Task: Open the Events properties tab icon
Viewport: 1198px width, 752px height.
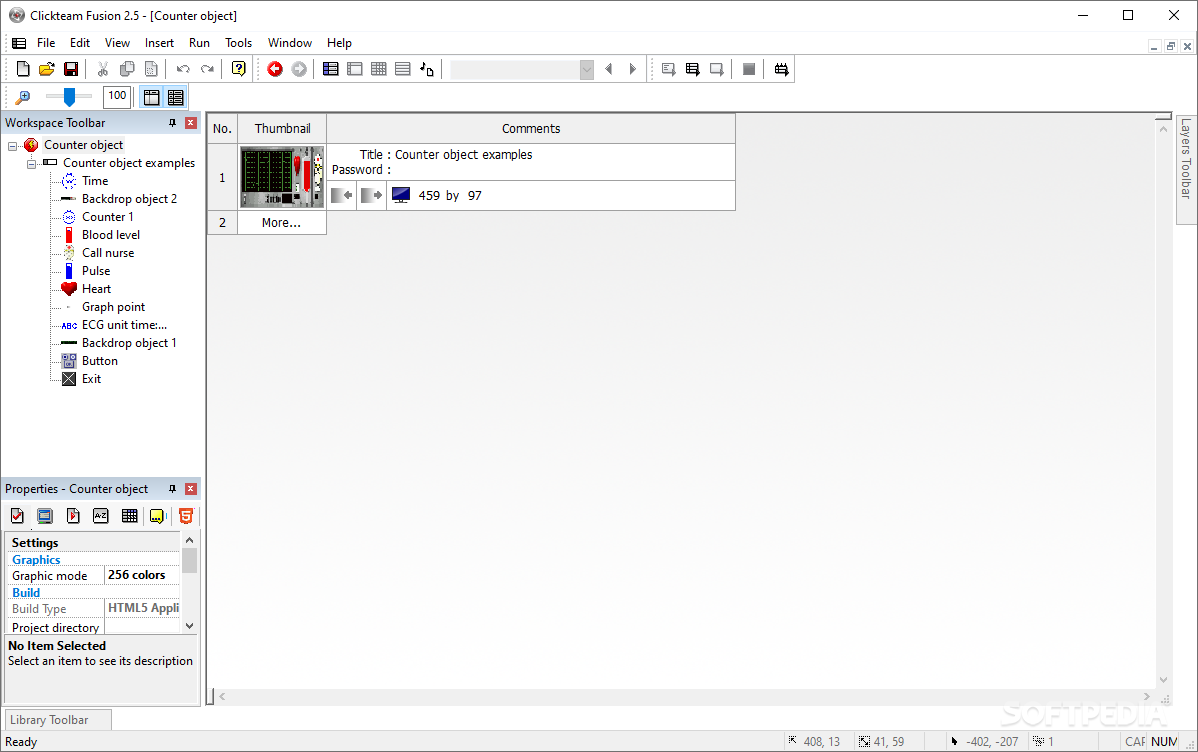Action: coord(129,516)
